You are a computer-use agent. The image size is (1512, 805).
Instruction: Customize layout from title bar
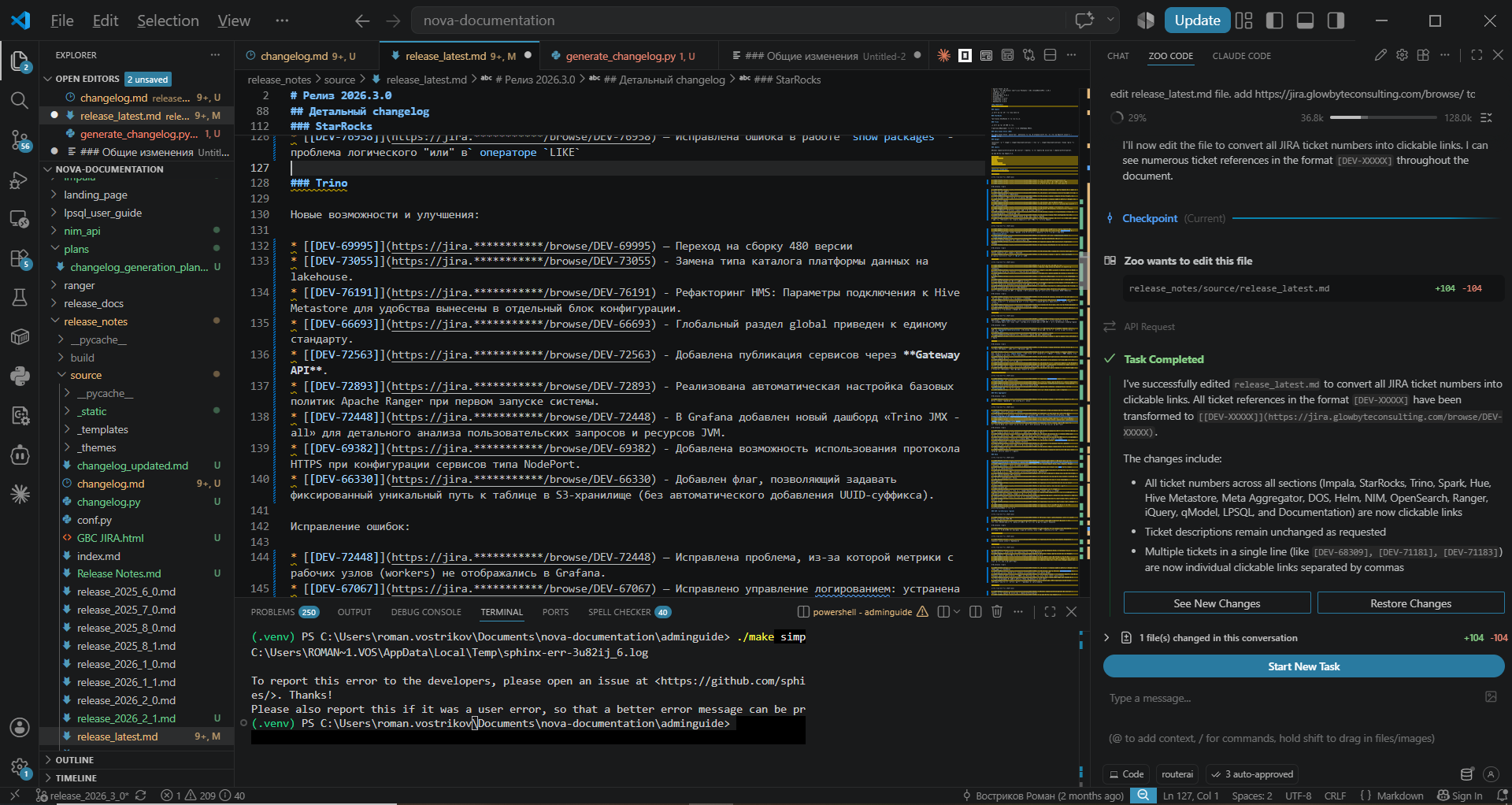(x=1243, y=20)
